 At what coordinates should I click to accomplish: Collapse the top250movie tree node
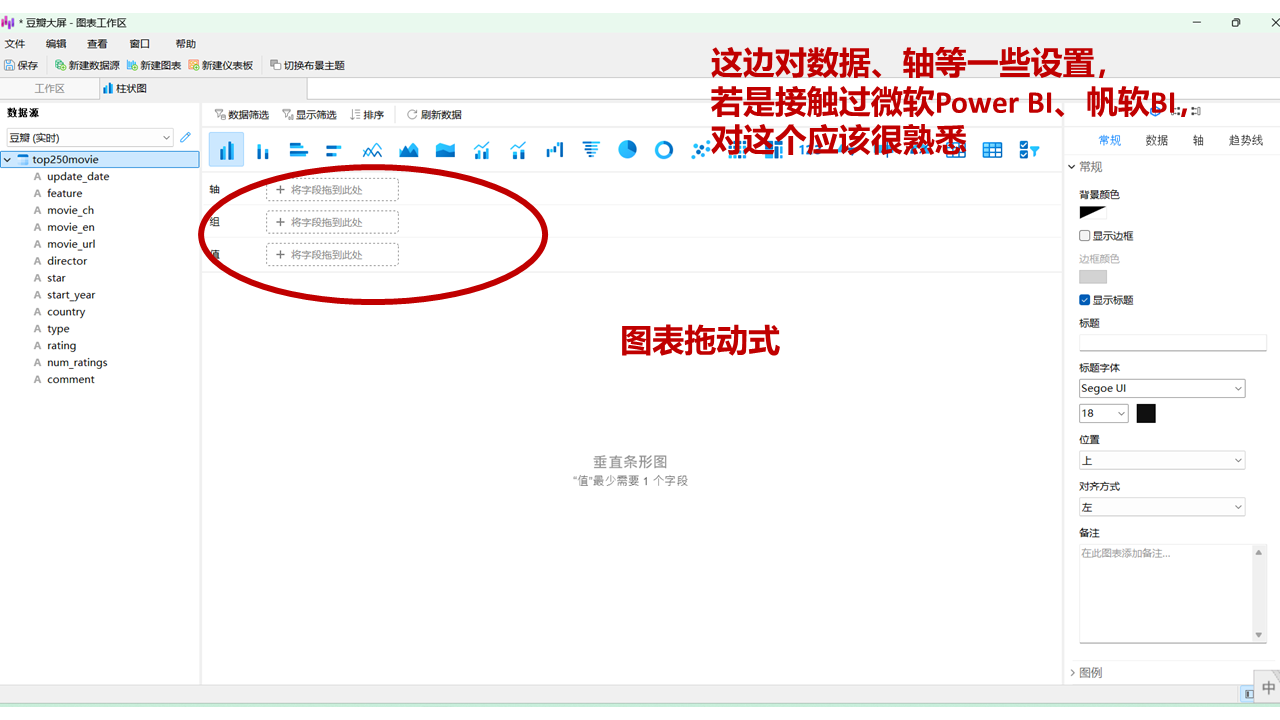click(8, 159)
